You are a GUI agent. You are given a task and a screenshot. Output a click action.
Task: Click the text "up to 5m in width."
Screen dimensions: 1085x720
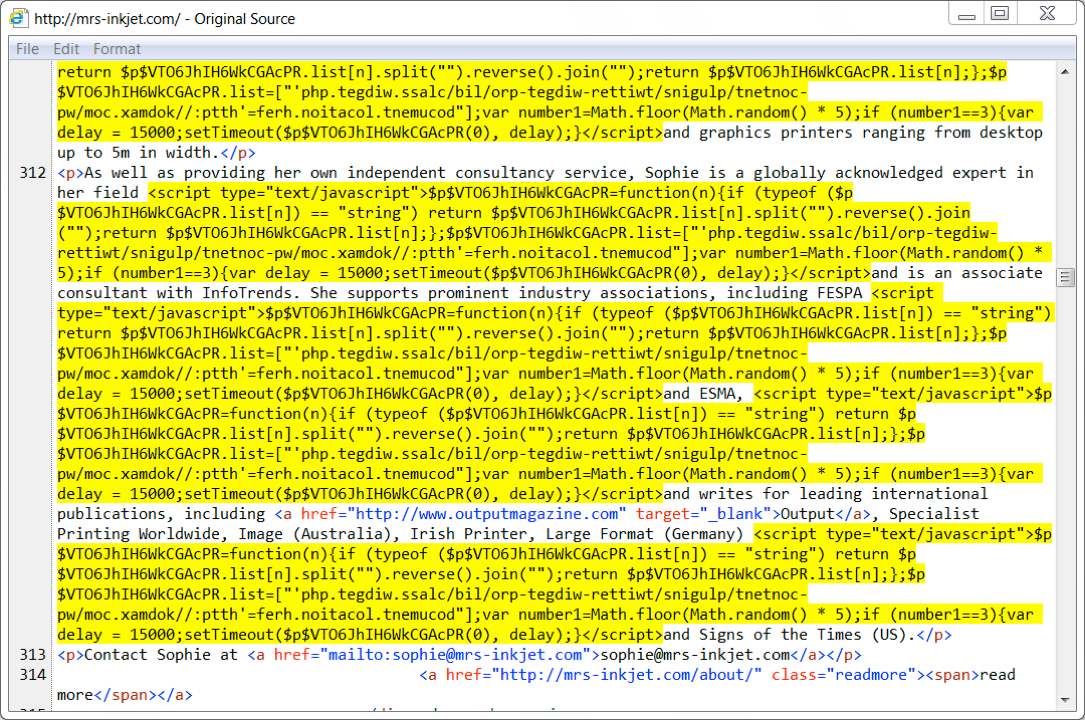pos(138,153)
